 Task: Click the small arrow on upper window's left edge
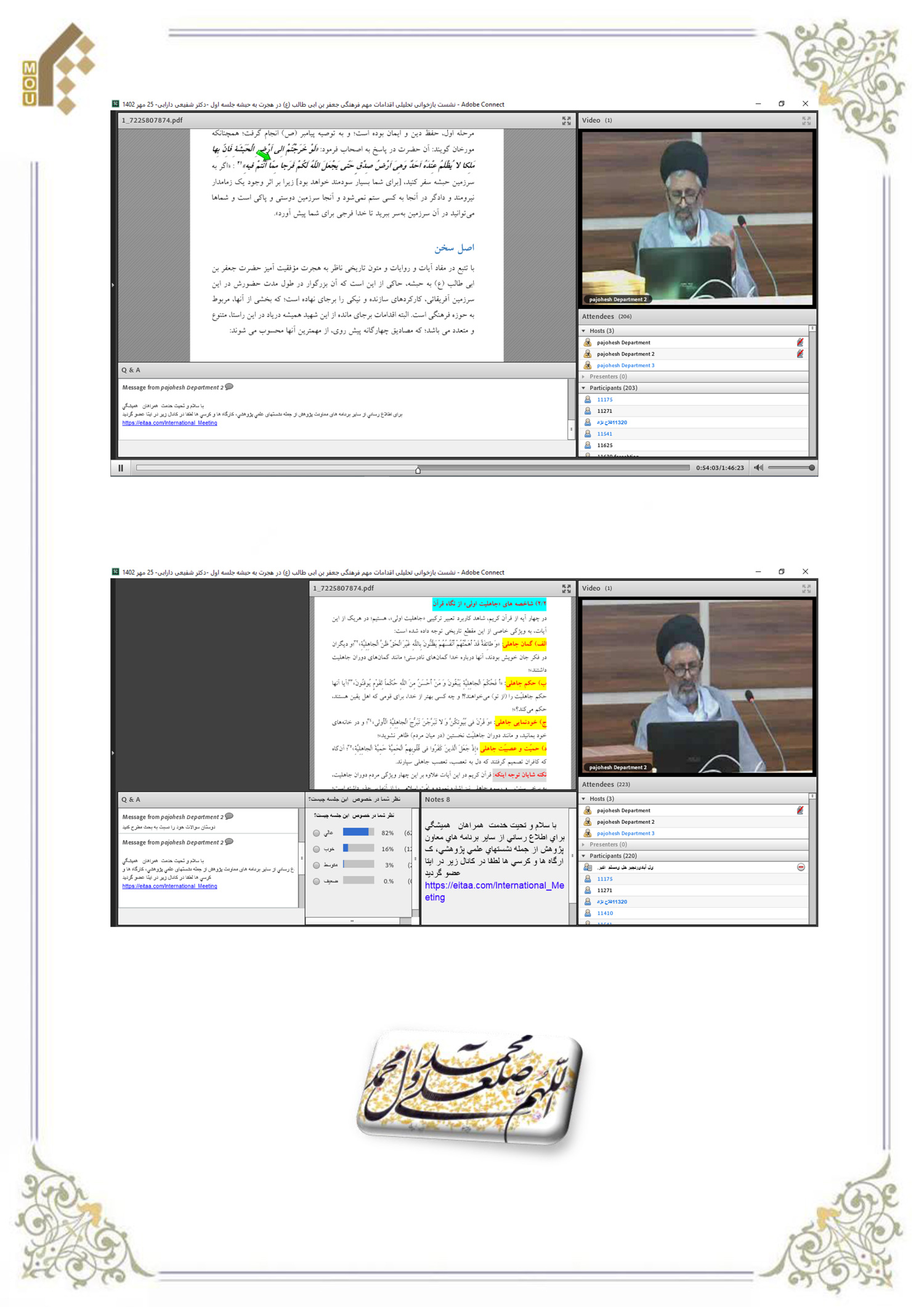tap(113, 285)
